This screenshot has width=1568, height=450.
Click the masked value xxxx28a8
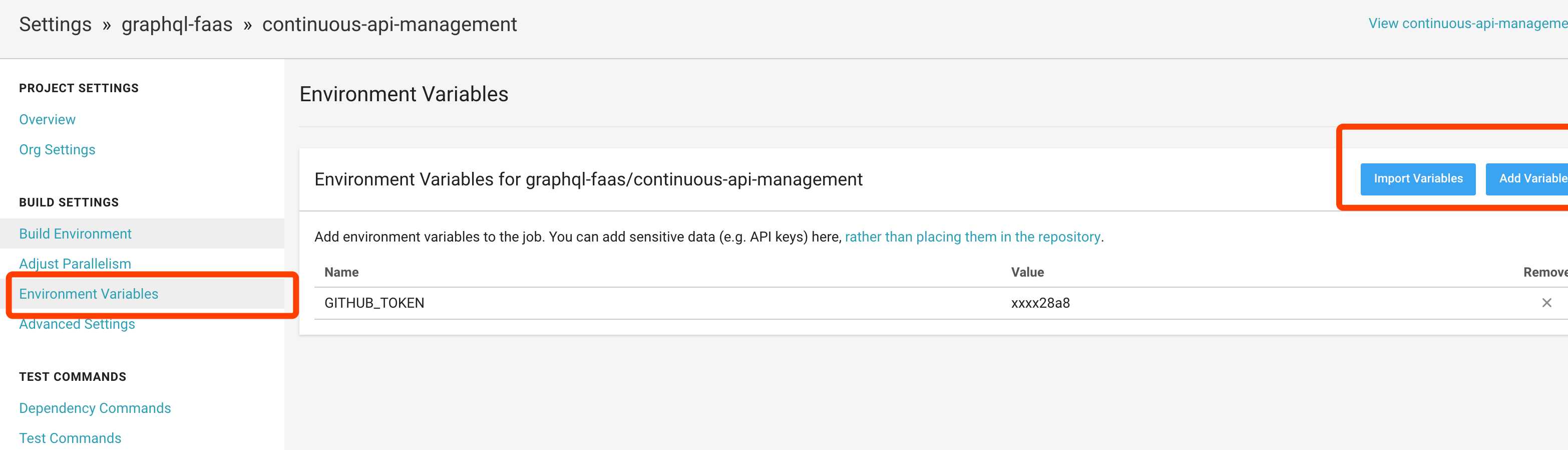click(x=1040, y=303)
